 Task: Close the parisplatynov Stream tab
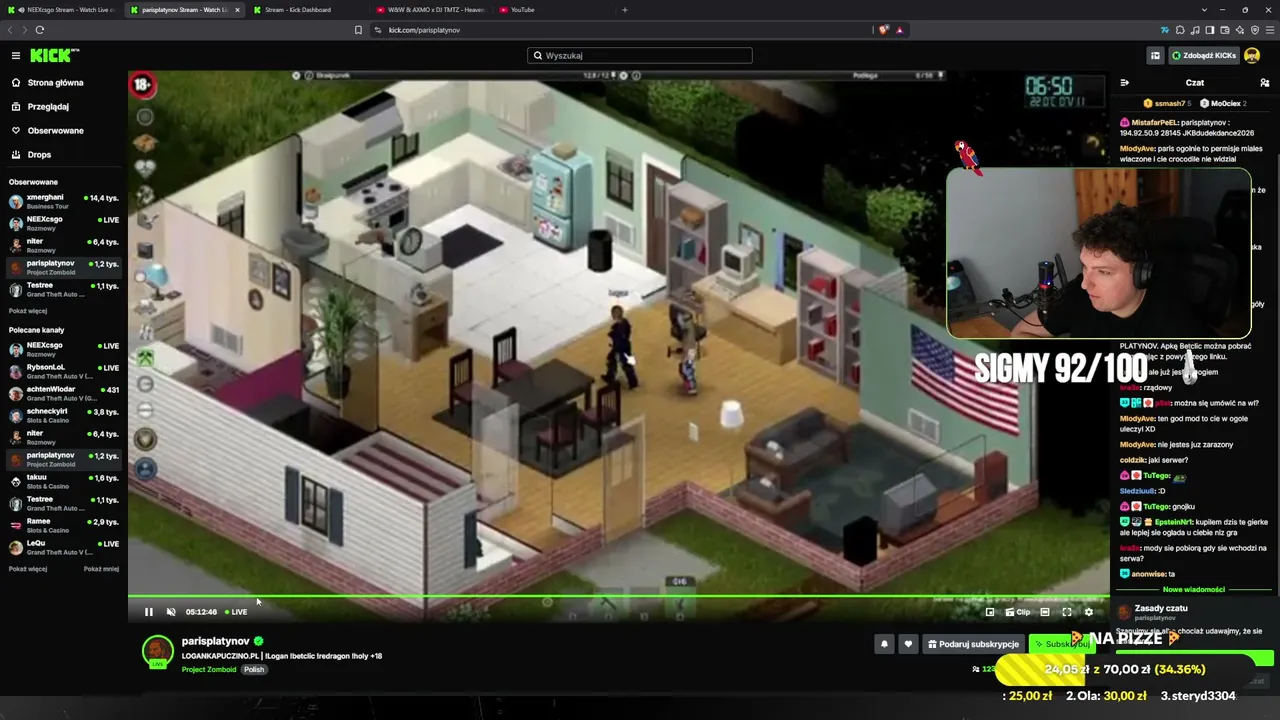[x=237, y=10]
